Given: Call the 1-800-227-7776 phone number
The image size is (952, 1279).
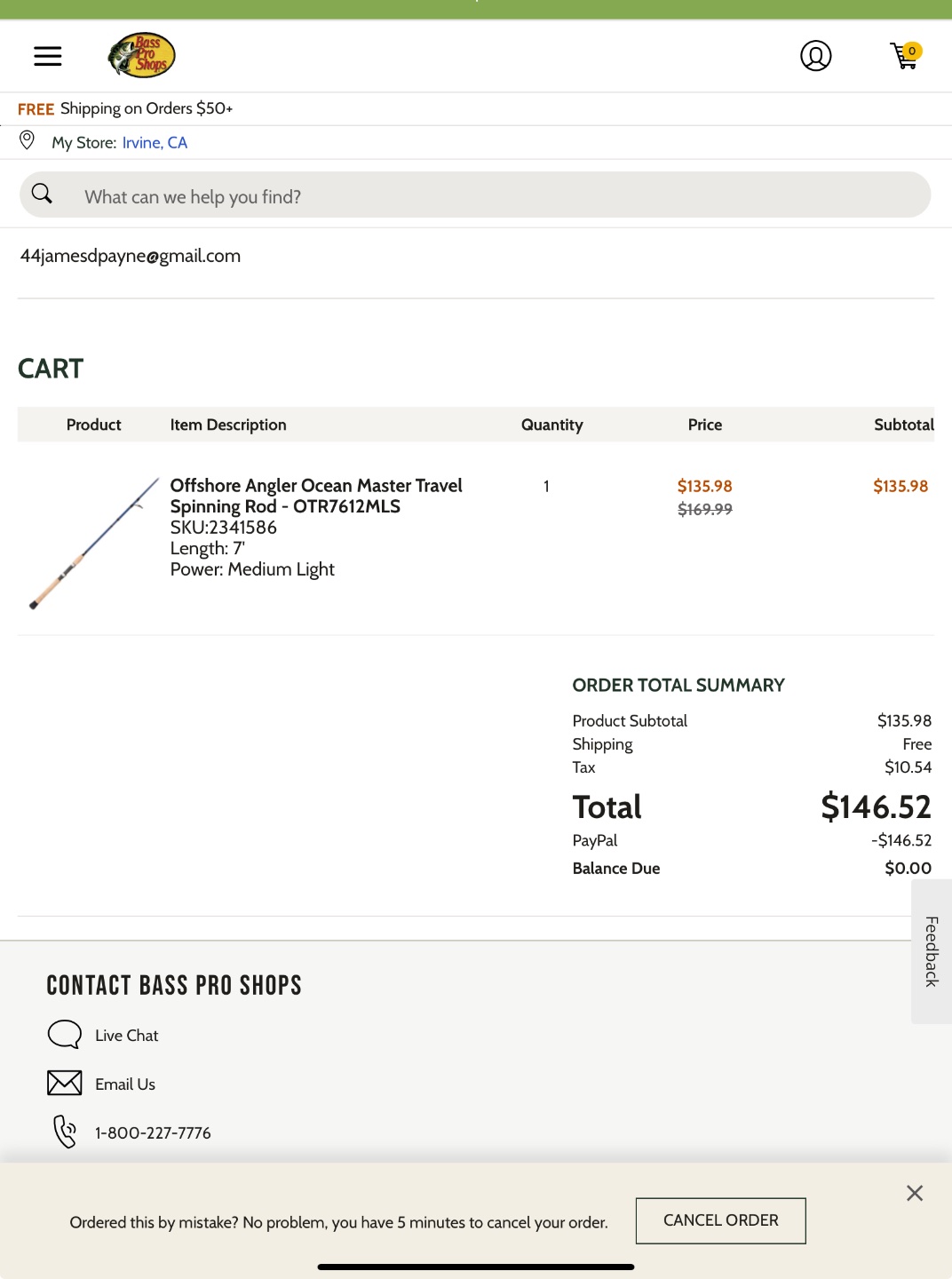Looking at the screenshot, I should tap(153, 1133).
